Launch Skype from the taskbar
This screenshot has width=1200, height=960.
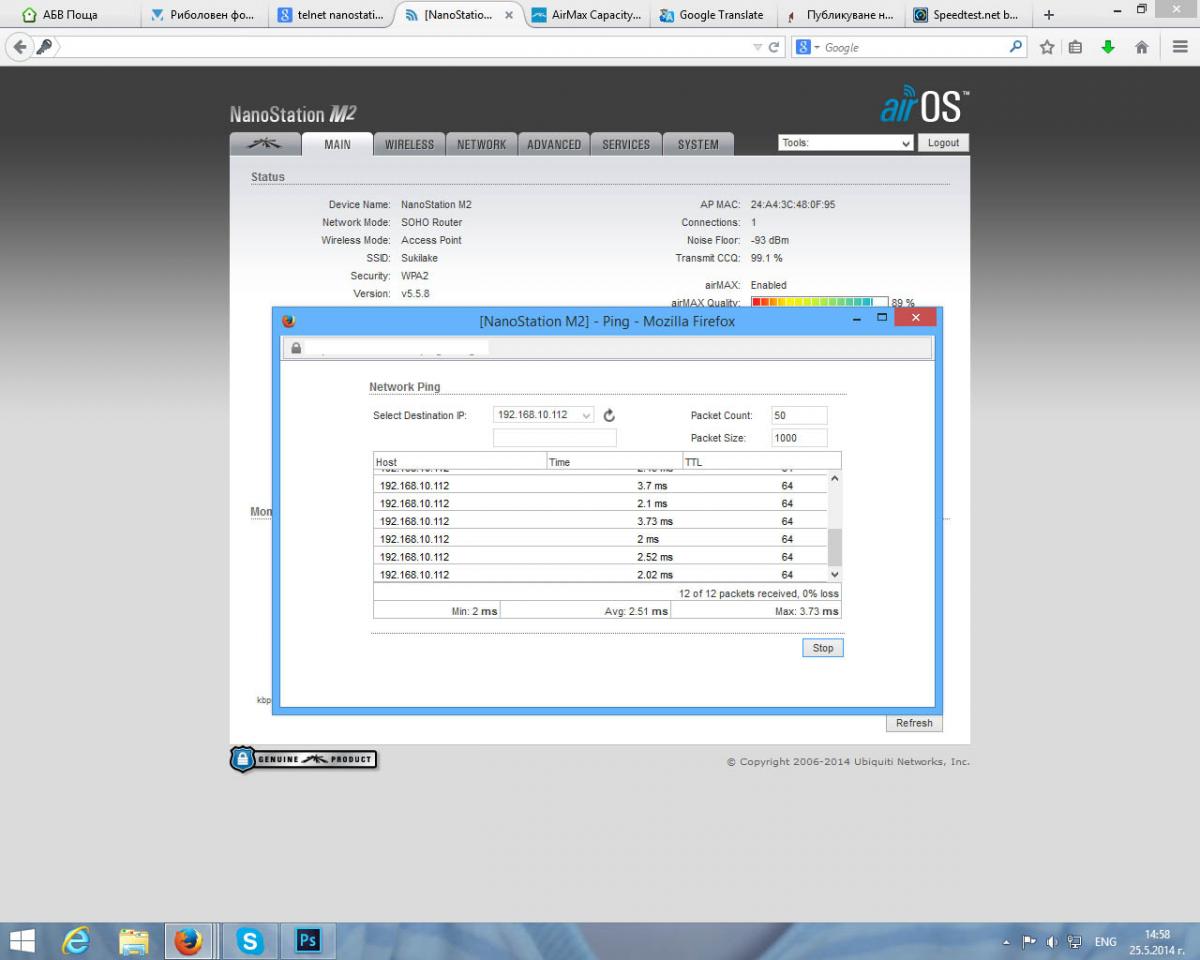(249, 941)
